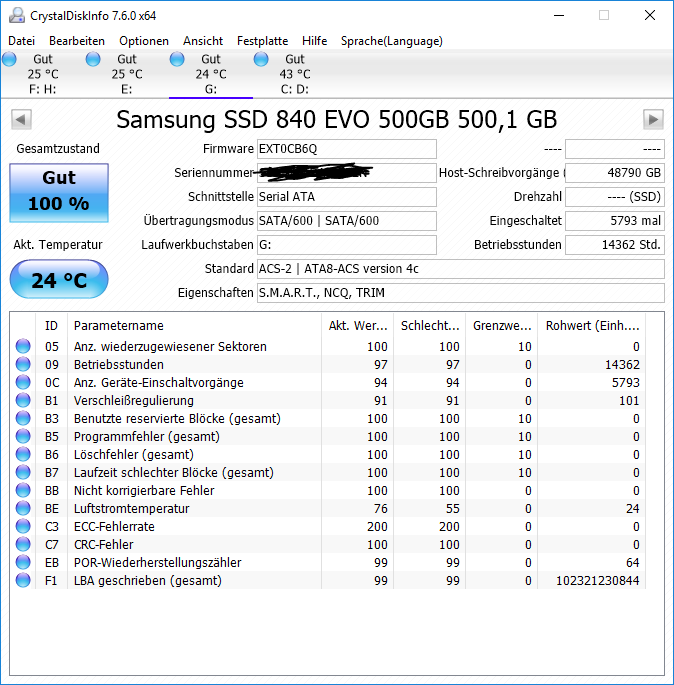The image size is (674, 685).
Task: Click the Firmware field EXT0CB6Q
Action: (x=346, y=149)
